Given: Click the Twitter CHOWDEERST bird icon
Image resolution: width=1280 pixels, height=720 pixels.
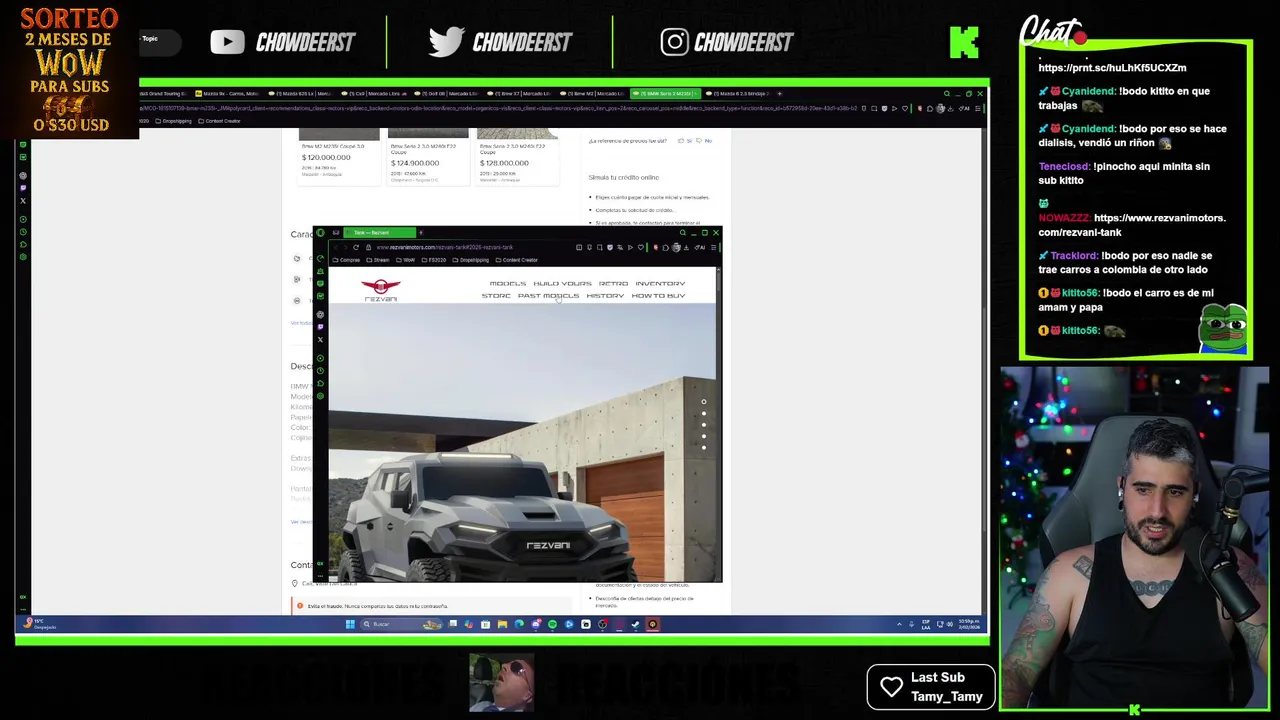Looking at the screenshot, I should [446, 41].
